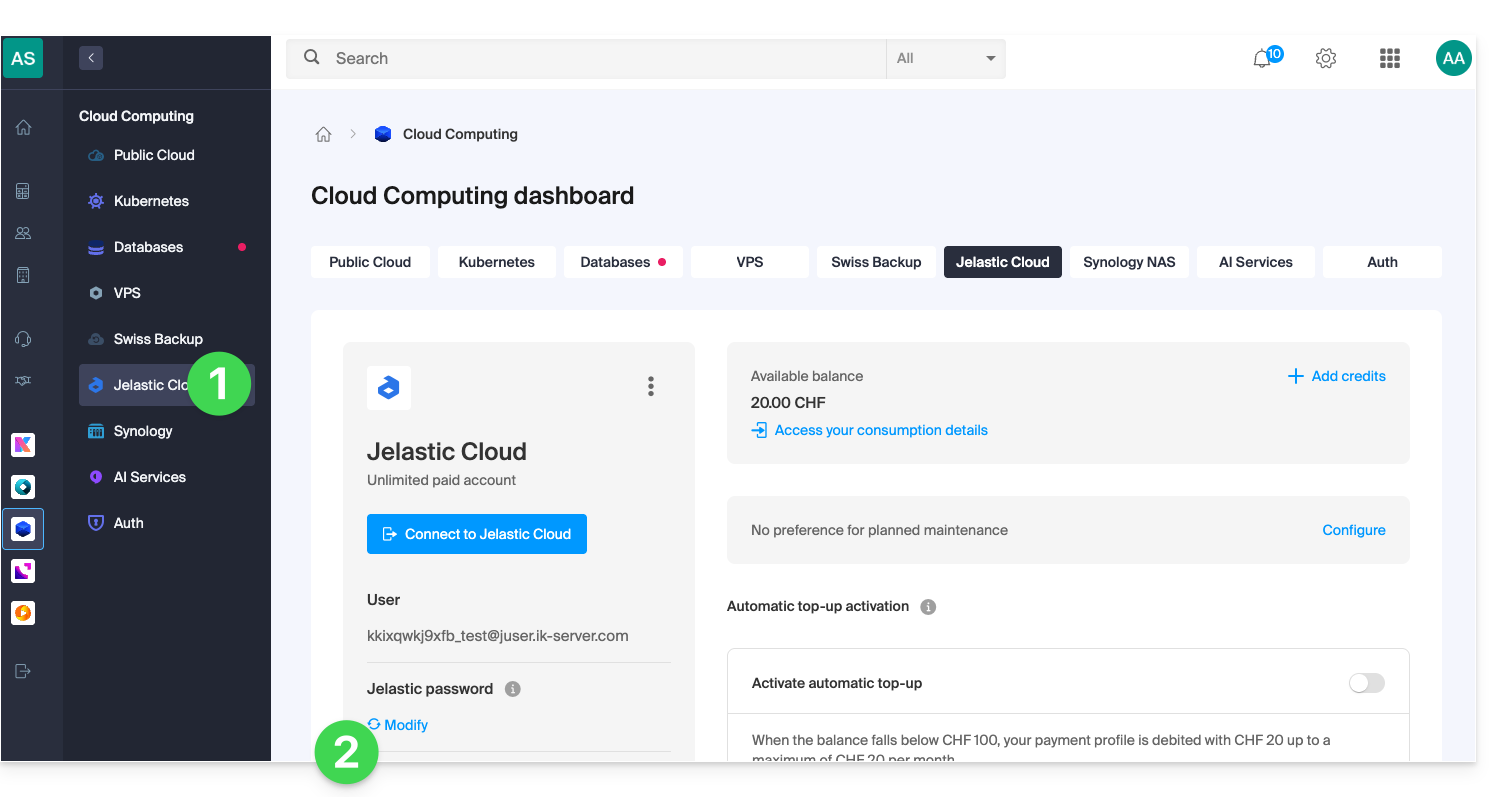Open Kubernetes in the sidebar
The image size is (1511, 797).
click(166, 201)
